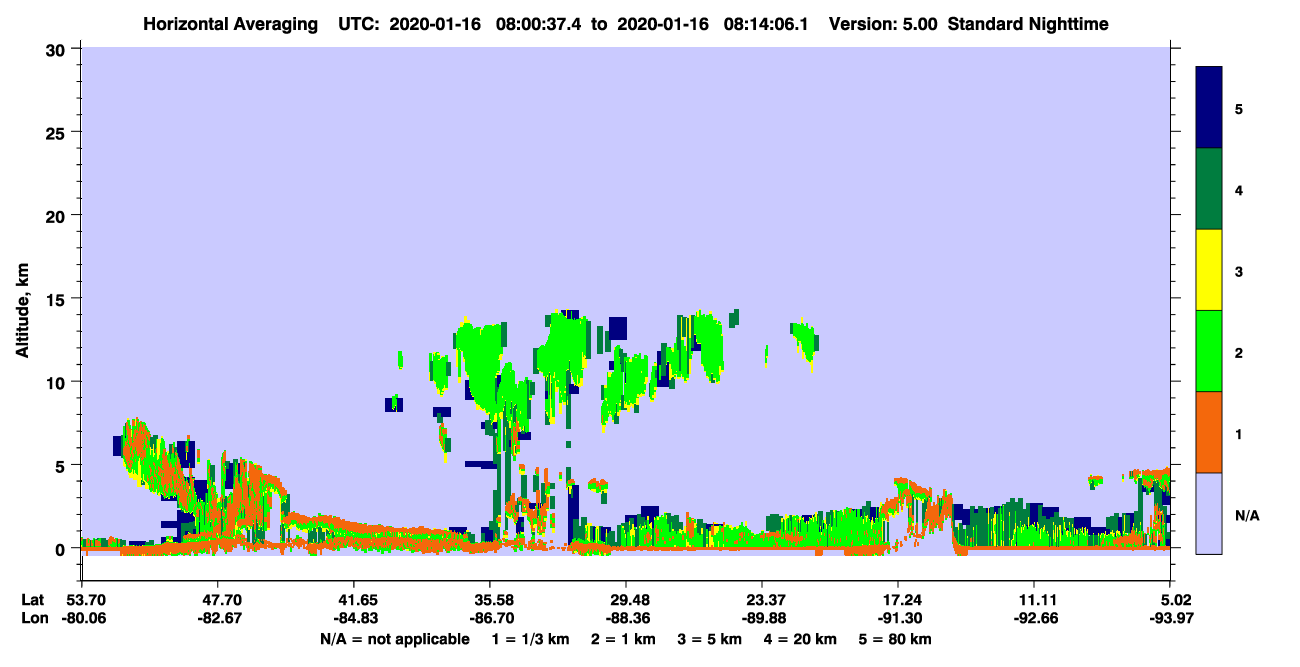Click the longitude value -82.67

click(218, 618)
